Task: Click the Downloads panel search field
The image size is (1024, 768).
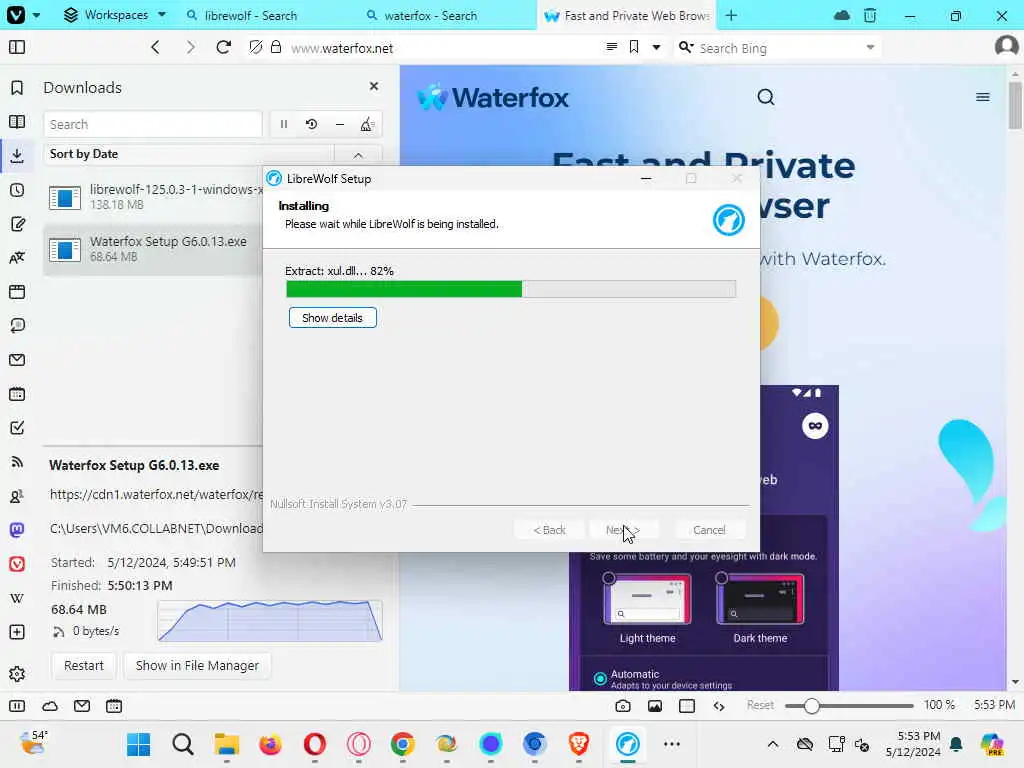Action: tap(153, 124)
